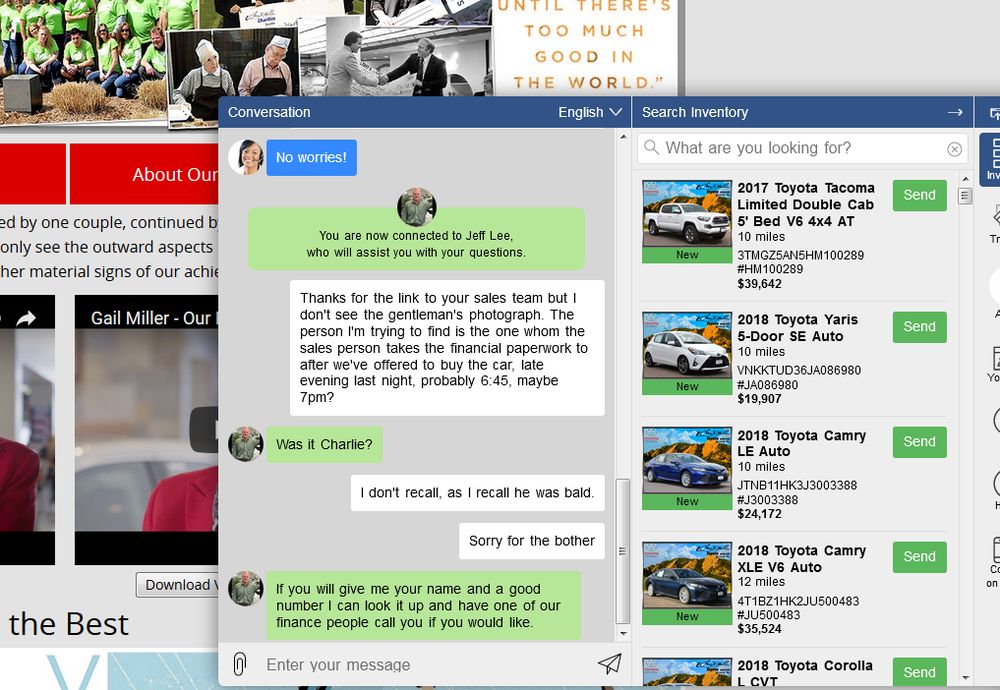Open the "About Our" red tab on the webpage
This screenshot has height=690, width=1000.
click(144, 174)
